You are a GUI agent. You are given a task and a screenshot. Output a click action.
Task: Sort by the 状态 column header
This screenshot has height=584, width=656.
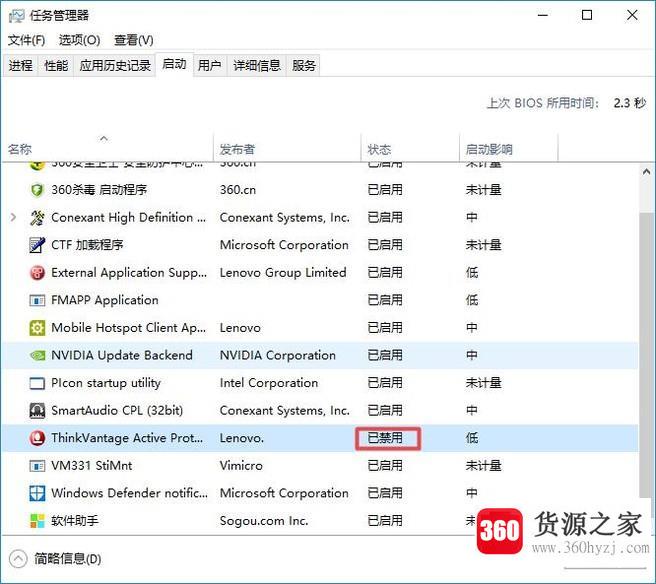pos(410,148)
